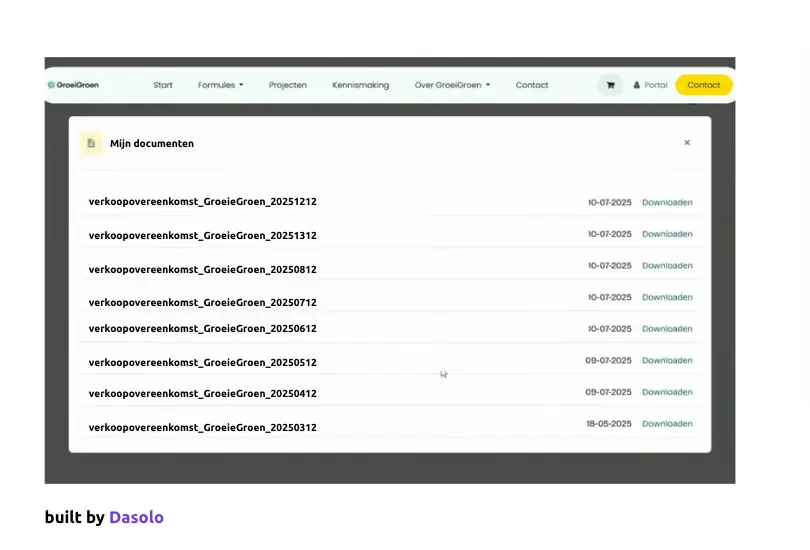The width and height of the screenshot is (810, 550).
Task: Close the Mijn documenten dialog
Action: tap(687, 143)
